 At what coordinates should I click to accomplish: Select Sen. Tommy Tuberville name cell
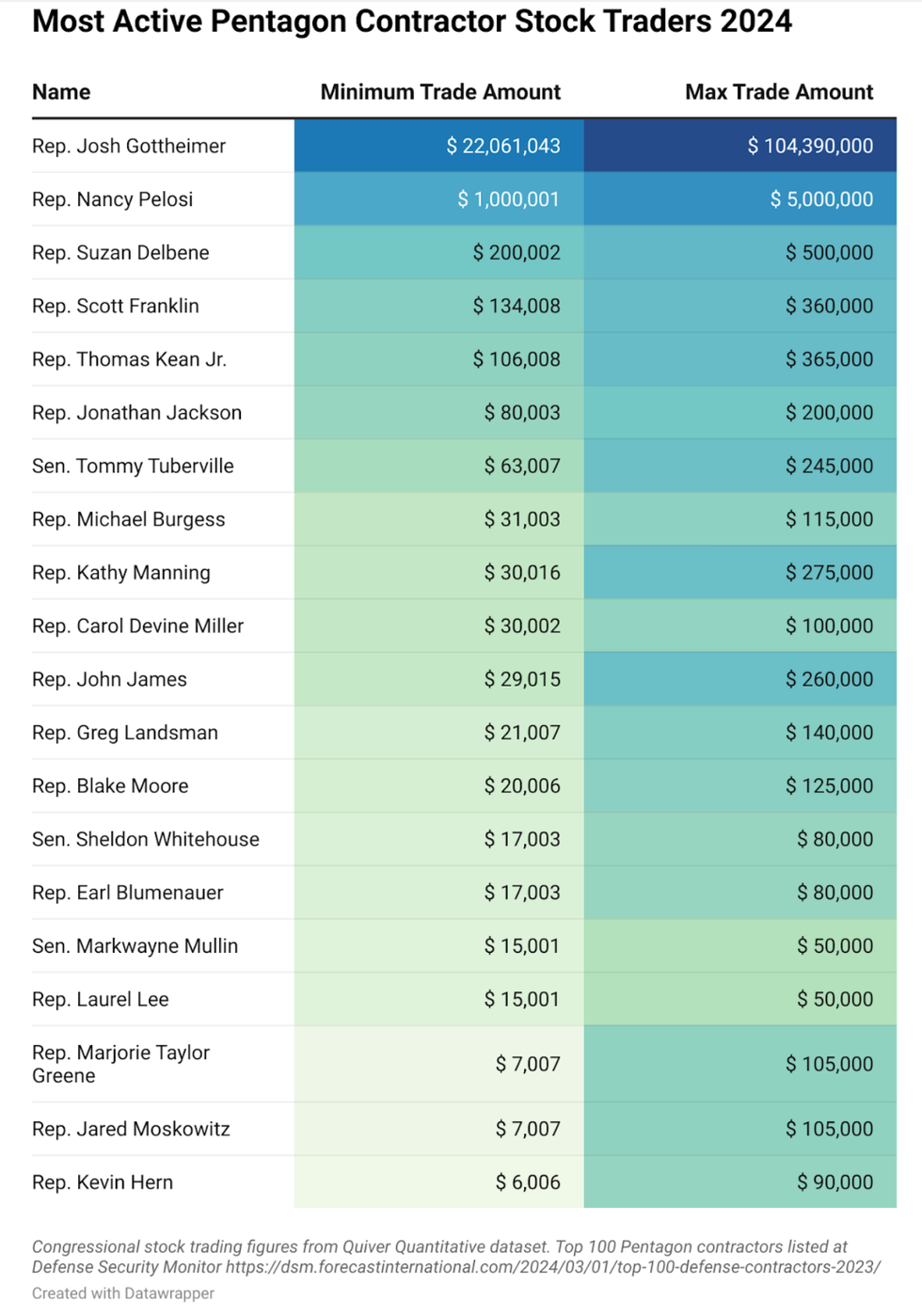coord(133,466)
